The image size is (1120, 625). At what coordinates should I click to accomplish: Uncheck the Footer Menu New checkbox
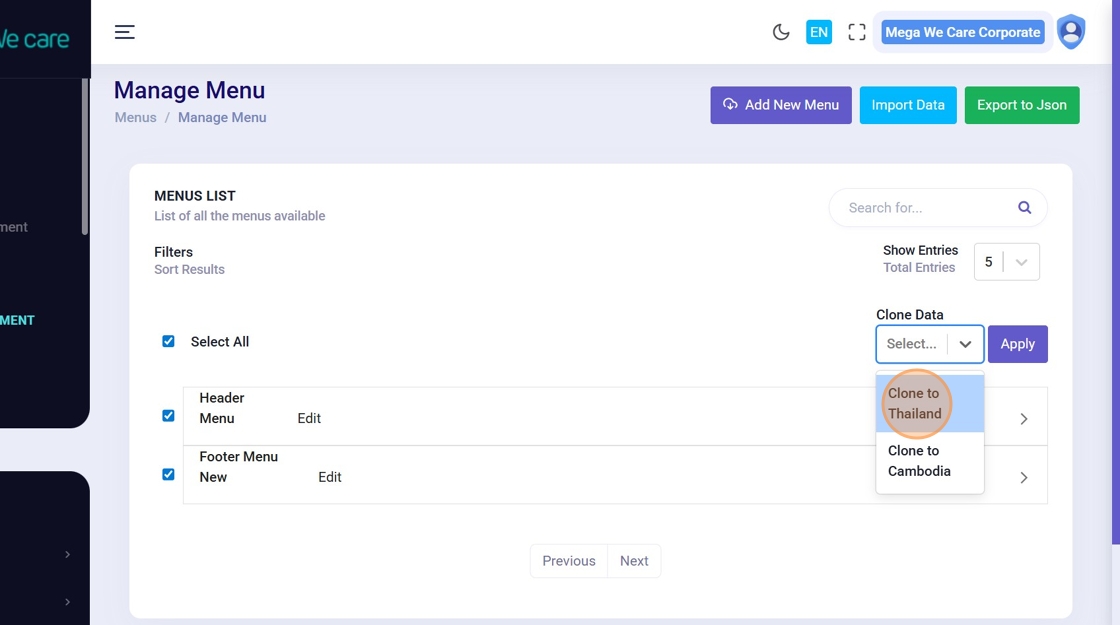click(x=168, y=475)
